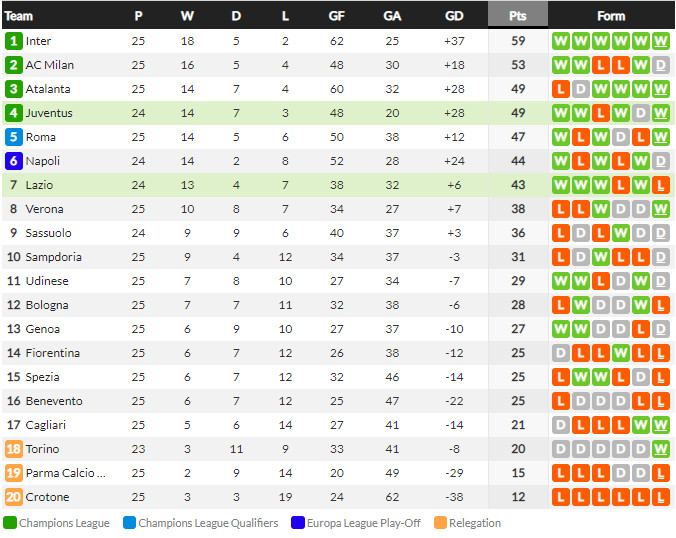This screenshot has width=676, height=538.
Task: Click the Team column header
Action: tap(19, 16)
